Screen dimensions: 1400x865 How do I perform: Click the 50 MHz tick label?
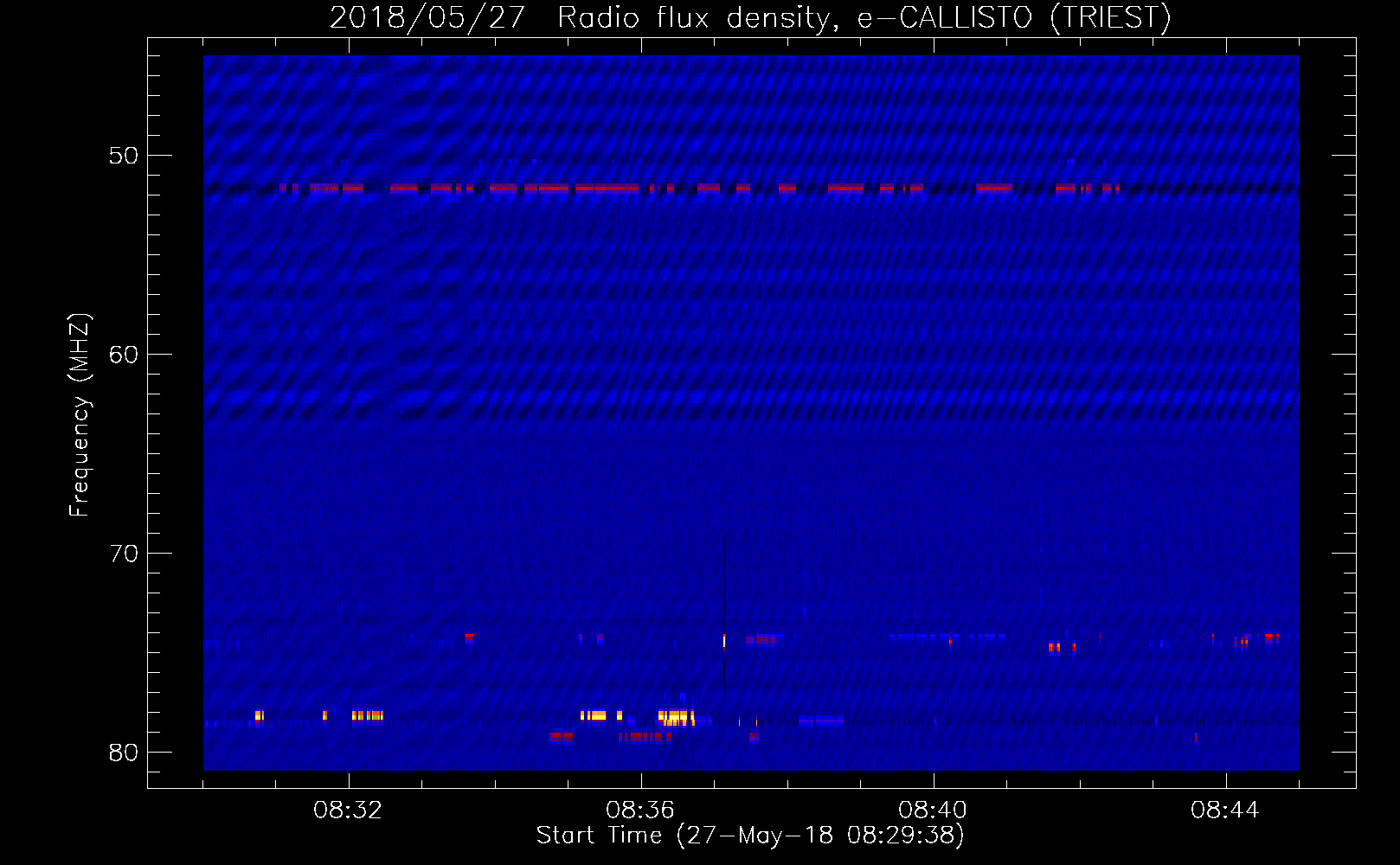pos(124,156)
